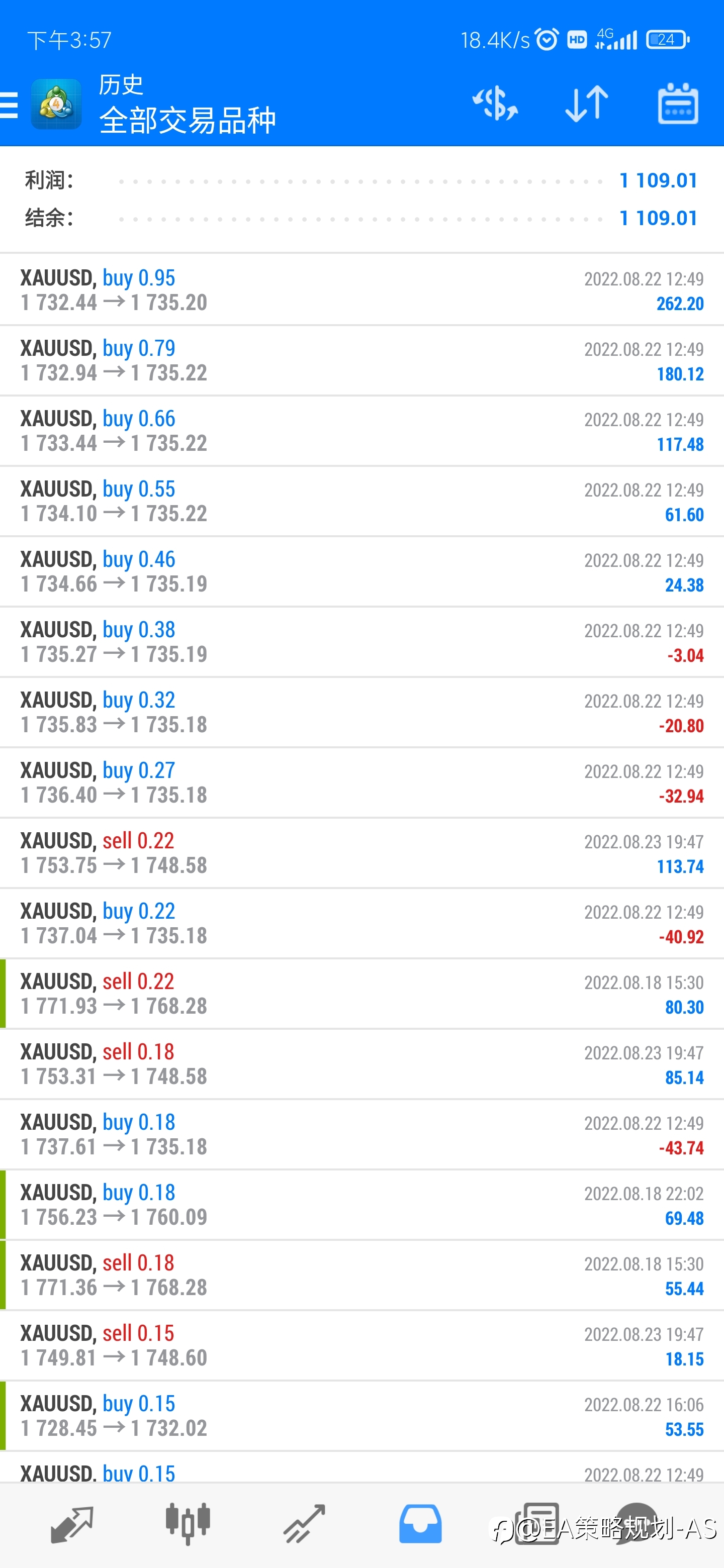
Task: Open the hamburger side menu
Action: (9, 104)
